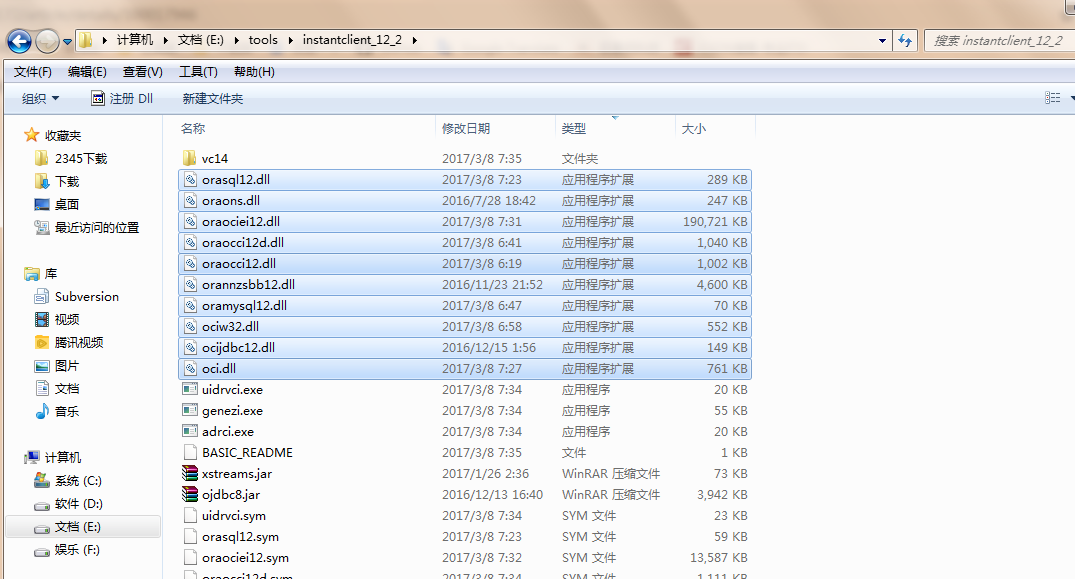Click the oci.dll file icon
This screenshot has height=579, width=1075.
[191, 369]
